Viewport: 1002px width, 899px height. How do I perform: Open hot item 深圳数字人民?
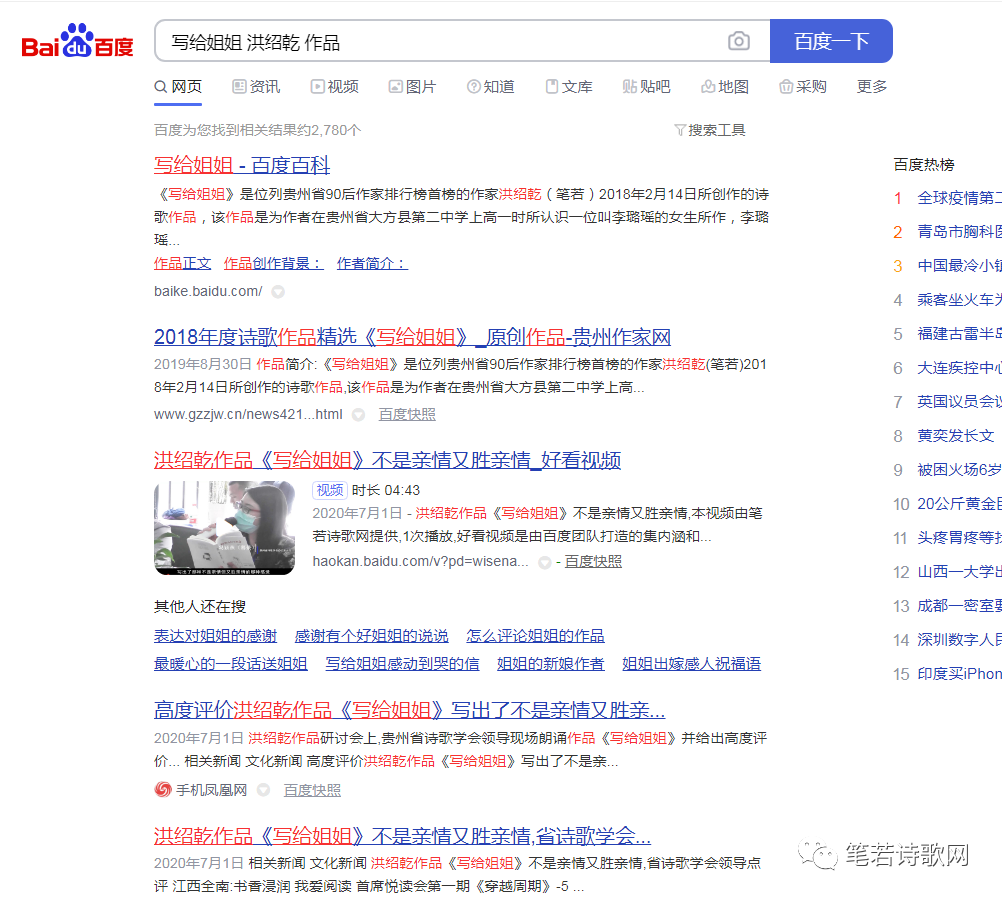point(959,640)
